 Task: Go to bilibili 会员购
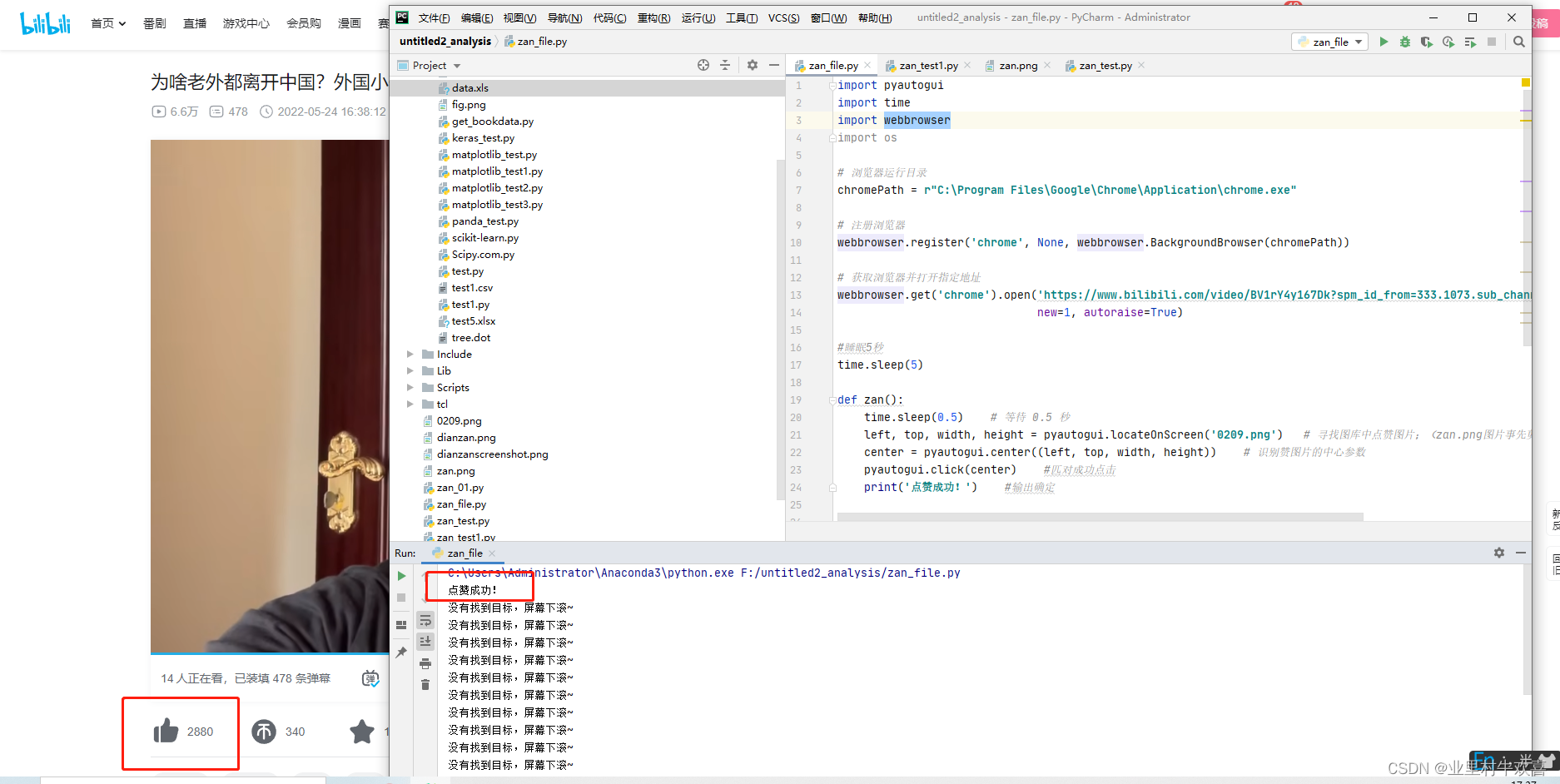tap(304, 23)
